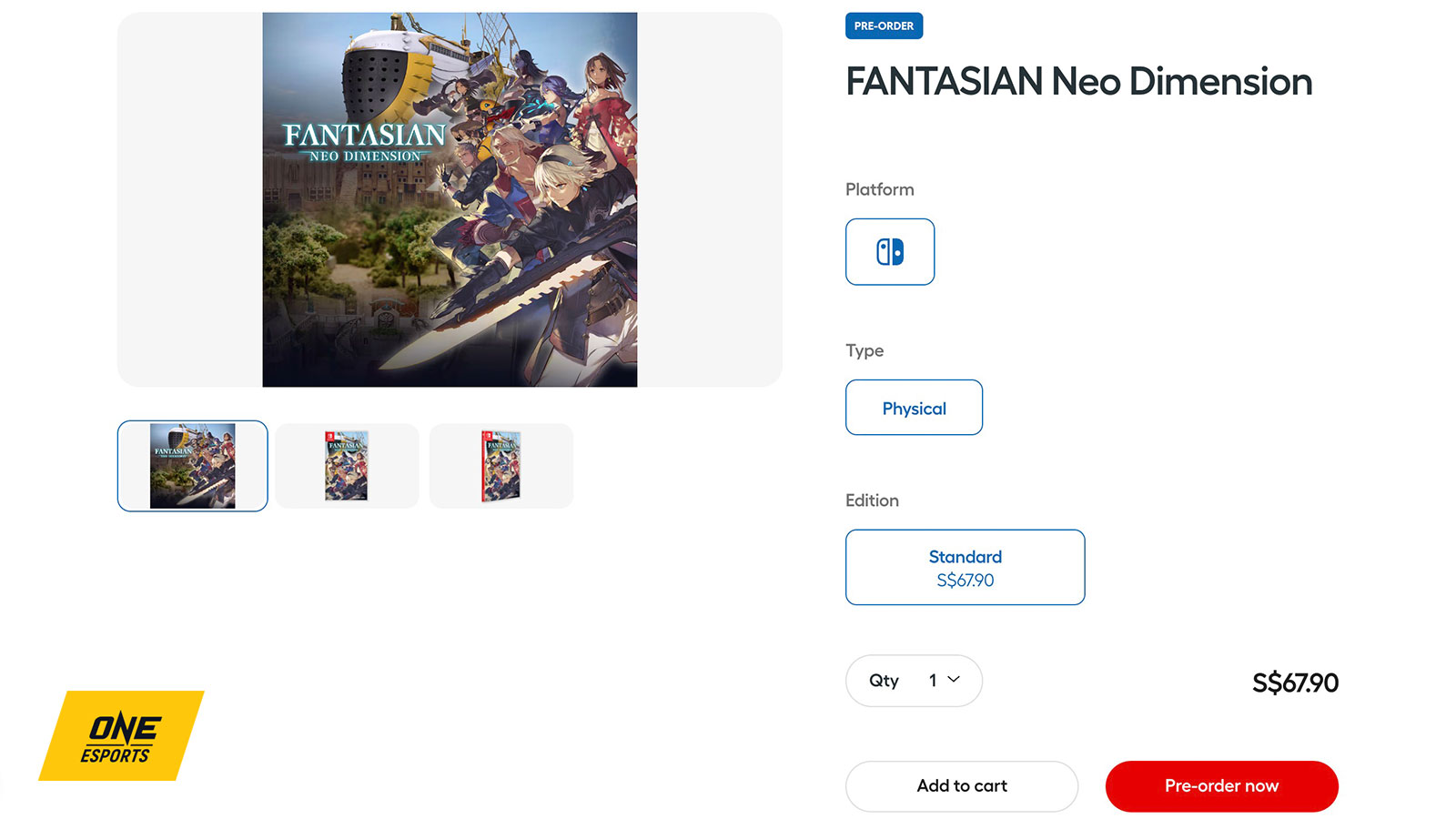
Task: Open quantity options to change from 1
Action: [x=914, y=680]
